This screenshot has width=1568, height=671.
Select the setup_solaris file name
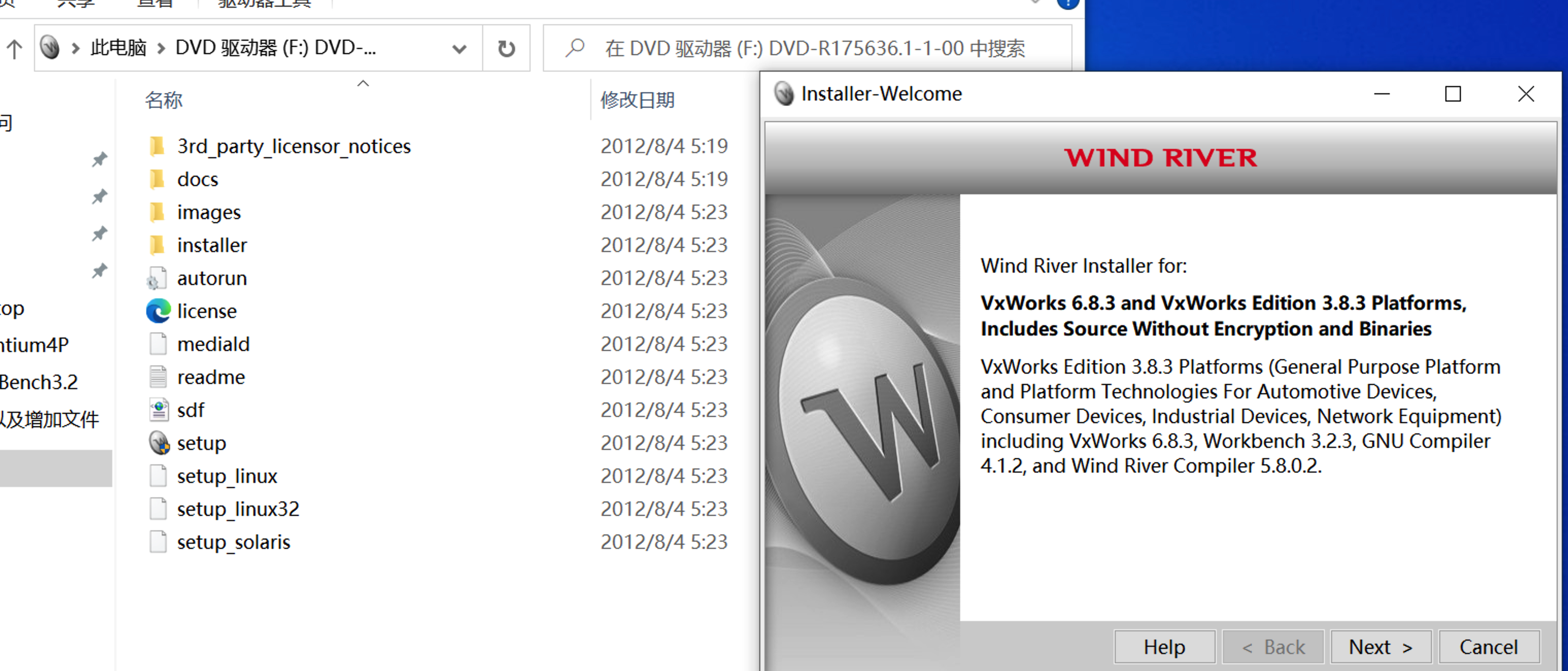pyautogui.click(x=234, y=542)
